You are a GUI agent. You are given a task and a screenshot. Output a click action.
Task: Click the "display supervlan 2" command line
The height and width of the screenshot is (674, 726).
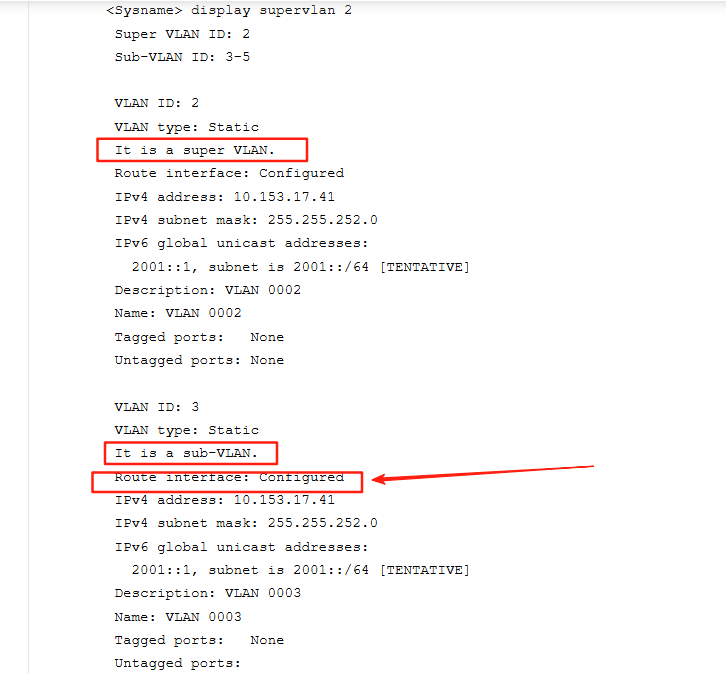click(x=228, y=11)
